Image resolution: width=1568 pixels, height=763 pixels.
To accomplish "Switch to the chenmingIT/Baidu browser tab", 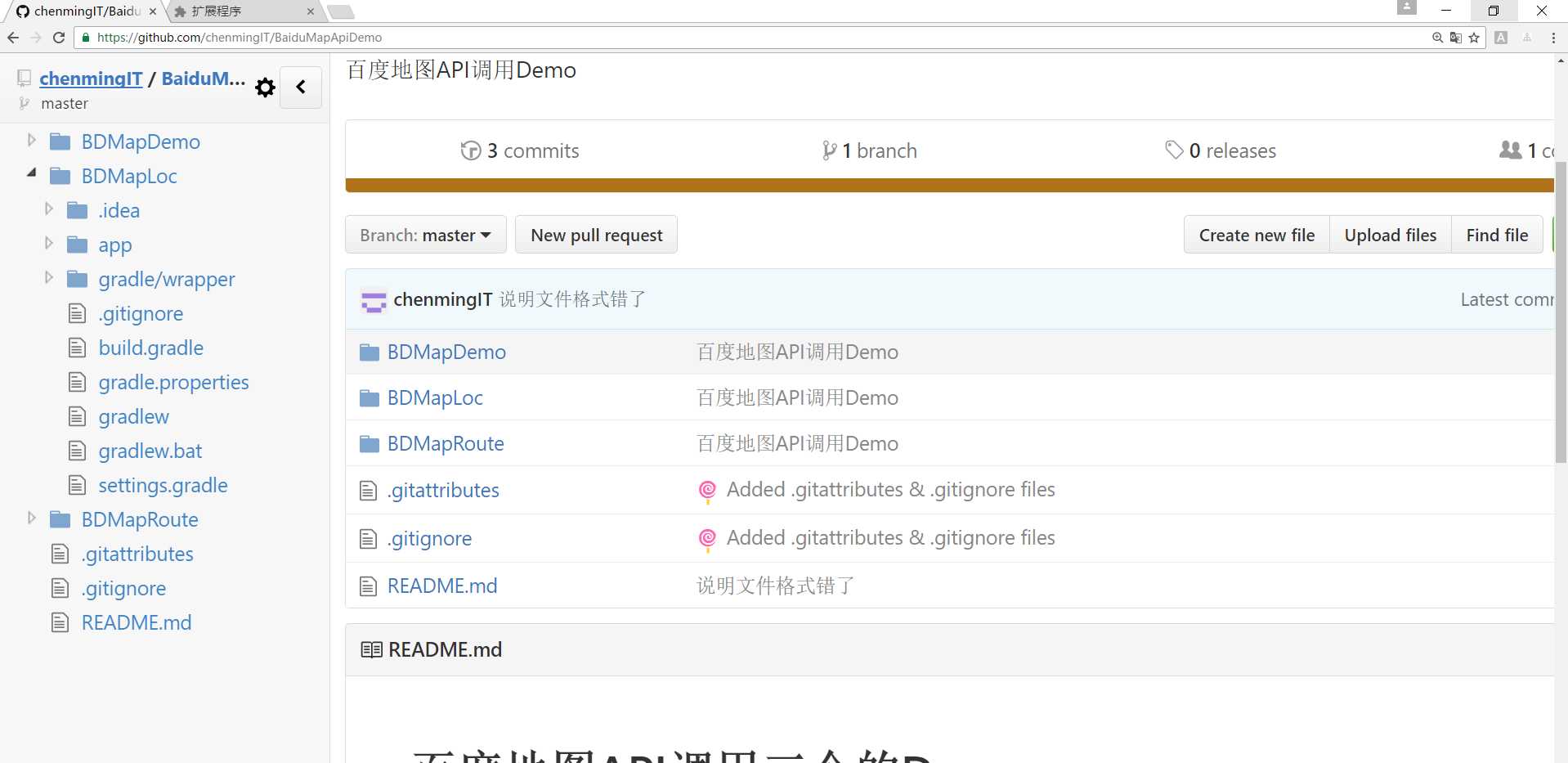I will [x=86, y=11].
